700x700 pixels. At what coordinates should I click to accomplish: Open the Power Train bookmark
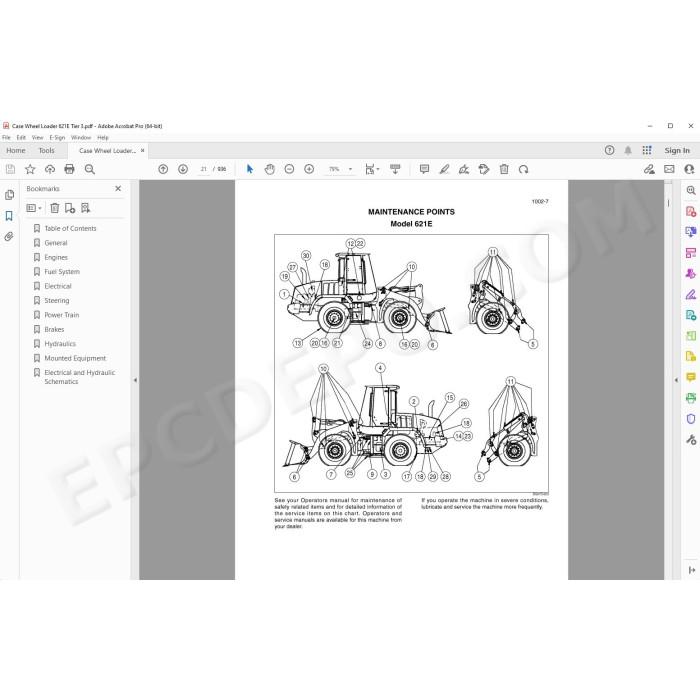coord(62,315)
